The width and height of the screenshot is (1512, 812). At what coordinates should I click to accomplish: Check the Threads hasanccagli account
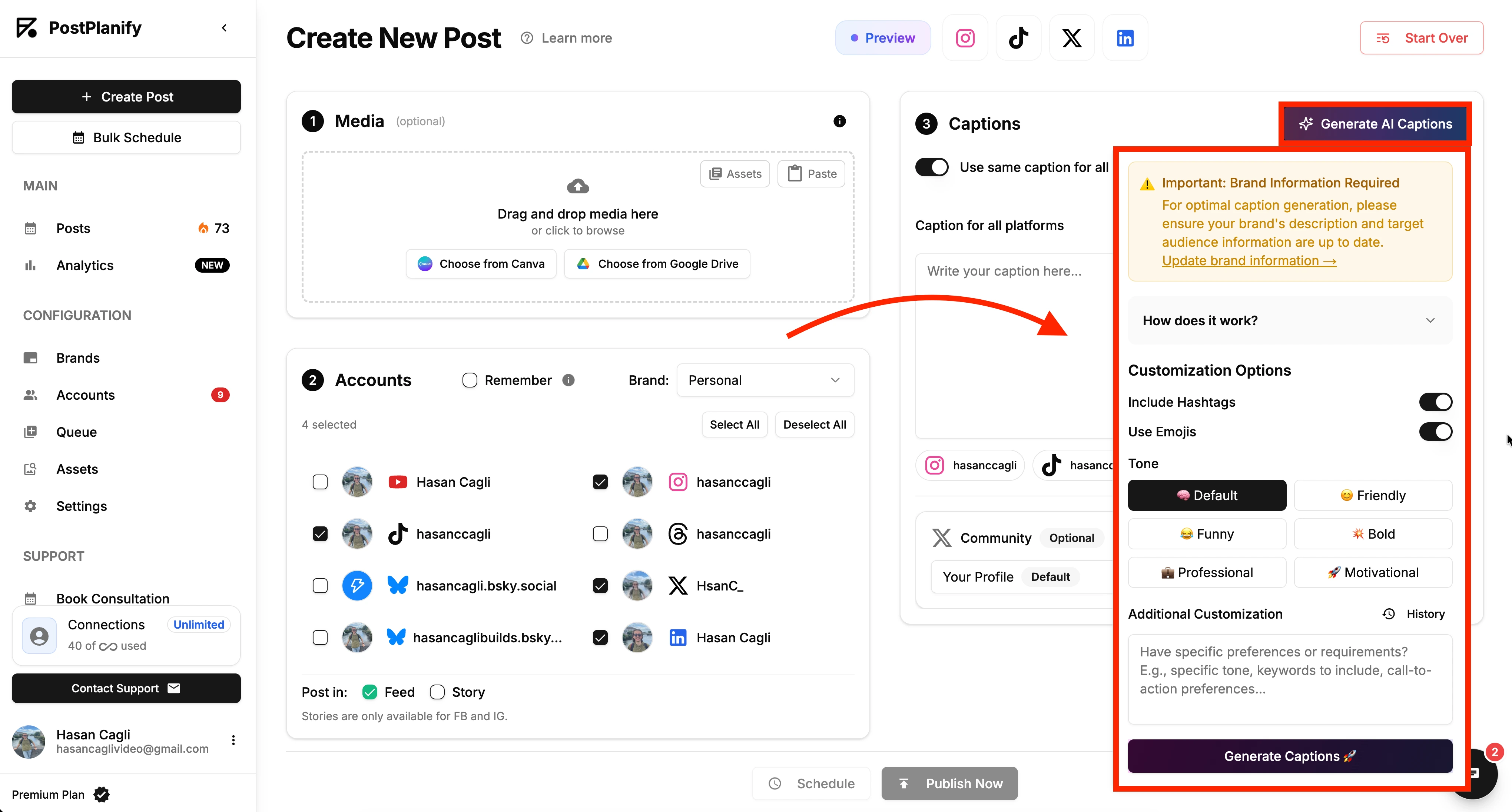pos(600,534)
